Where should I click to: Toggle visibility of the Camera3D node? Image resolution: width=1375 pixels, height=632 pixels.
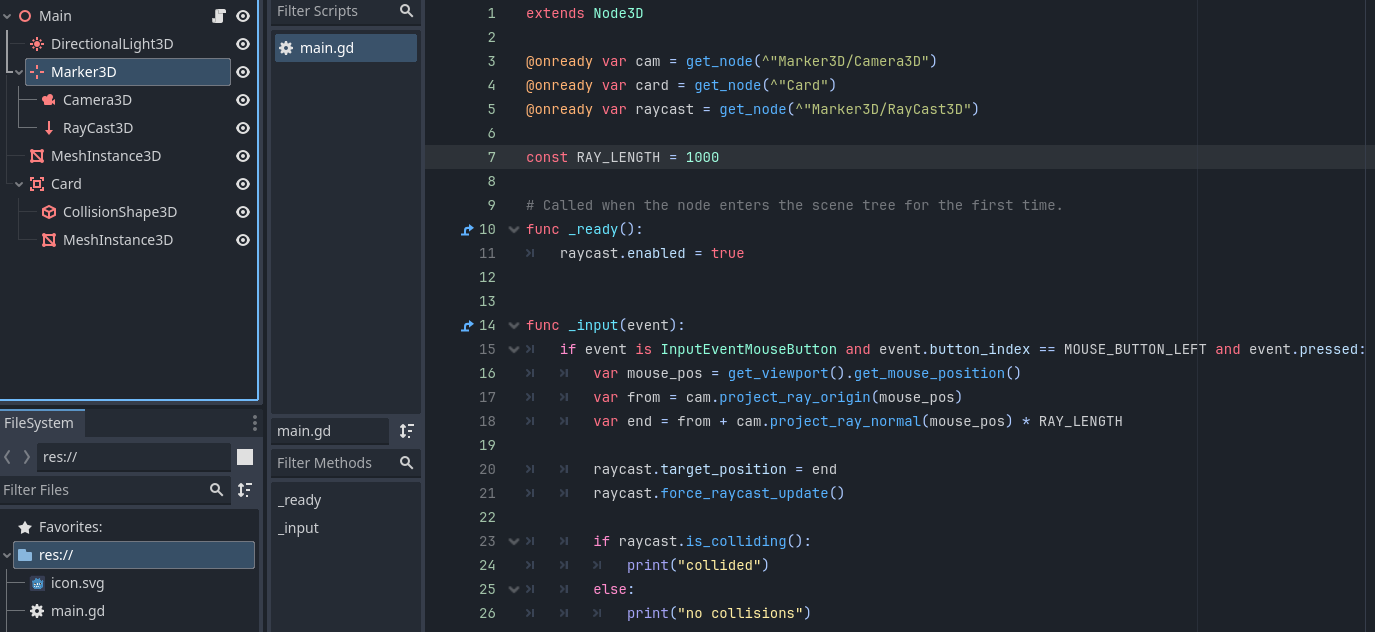242,100
